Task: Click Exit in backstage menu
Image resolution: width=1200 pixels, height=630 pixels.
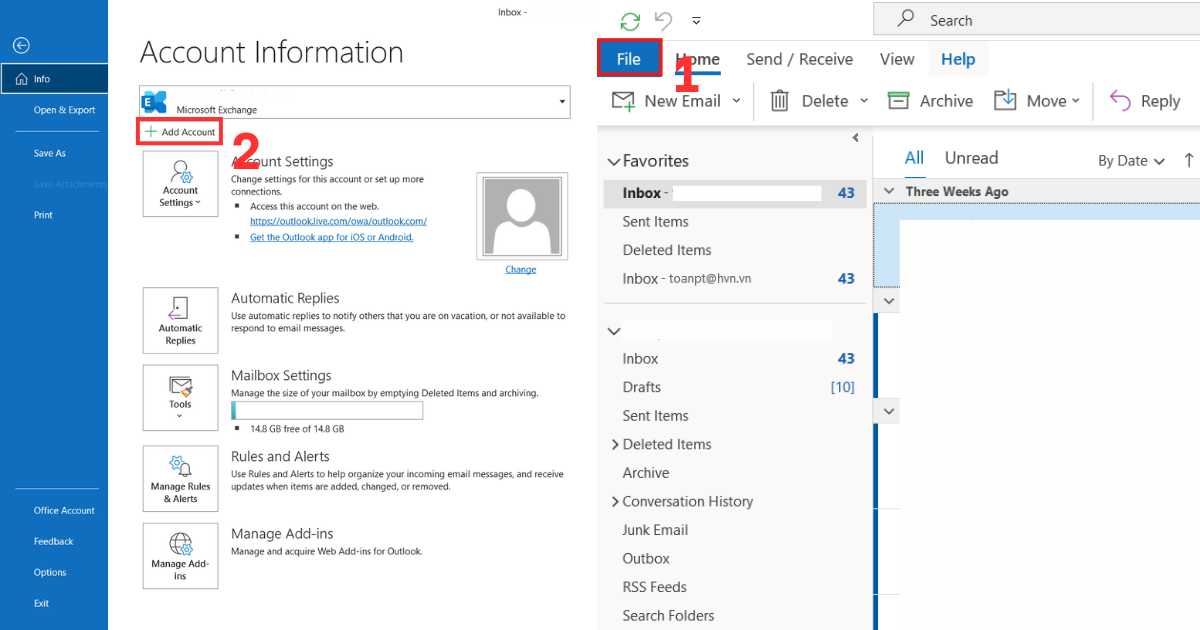Action: [x=41, y=603]
